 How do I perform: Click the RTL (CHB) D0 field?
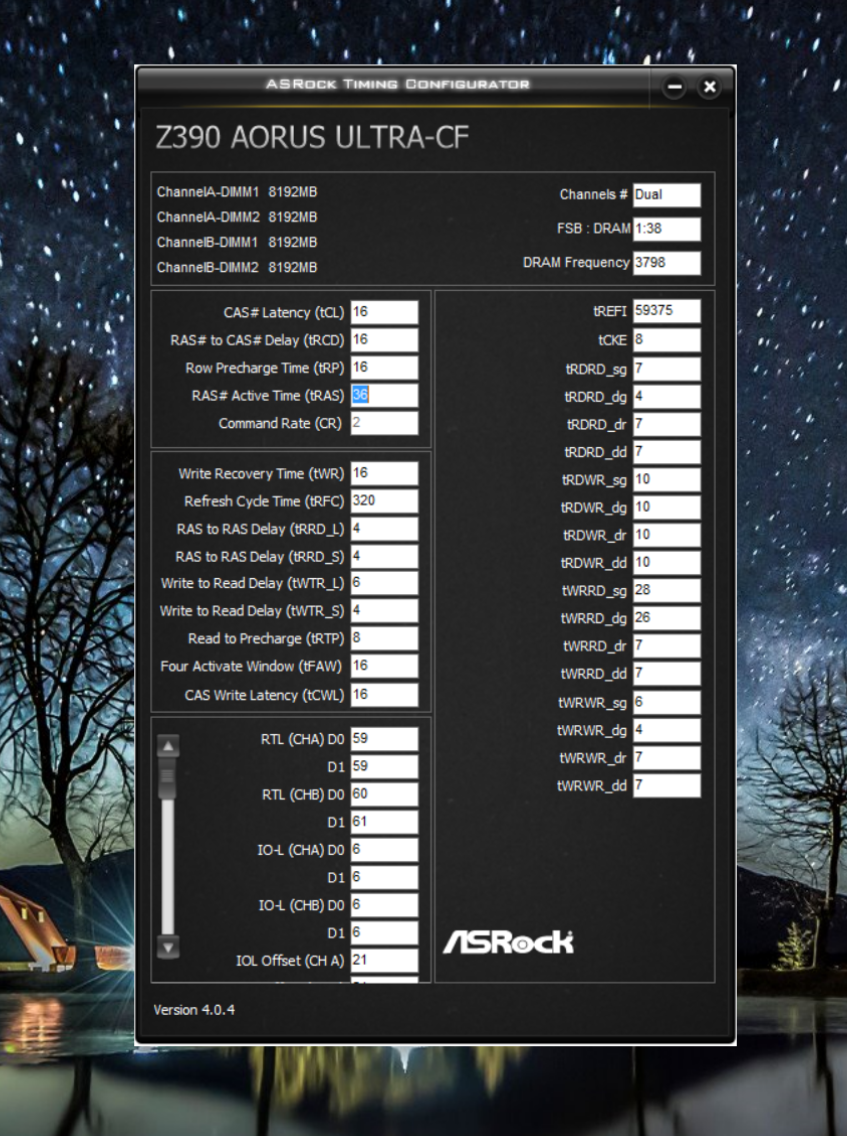[x=384, y=794]
